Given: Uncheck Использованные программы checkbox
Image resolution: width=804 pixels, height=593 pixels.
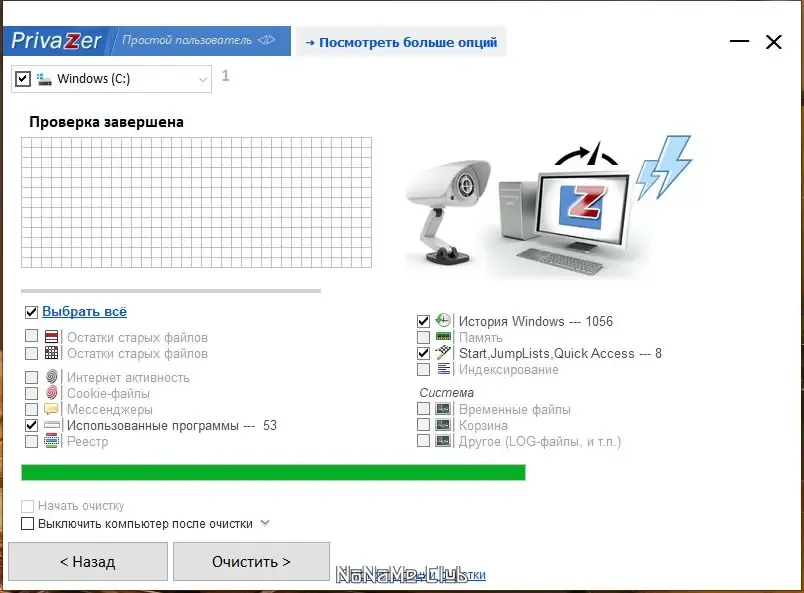Looking at the screenshot, I should [31, 425].
